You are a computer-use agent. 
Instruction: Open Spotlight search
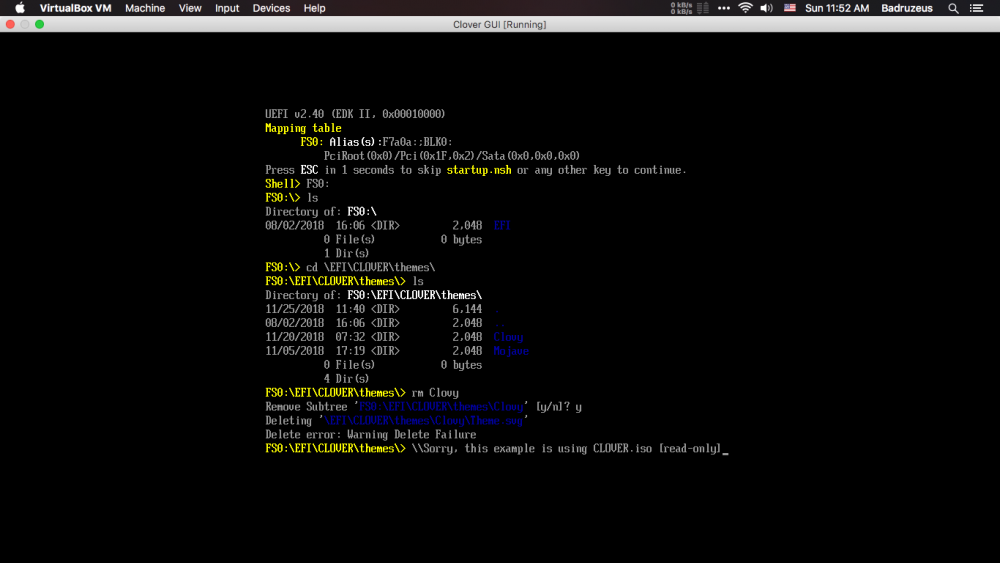point(953,8)
